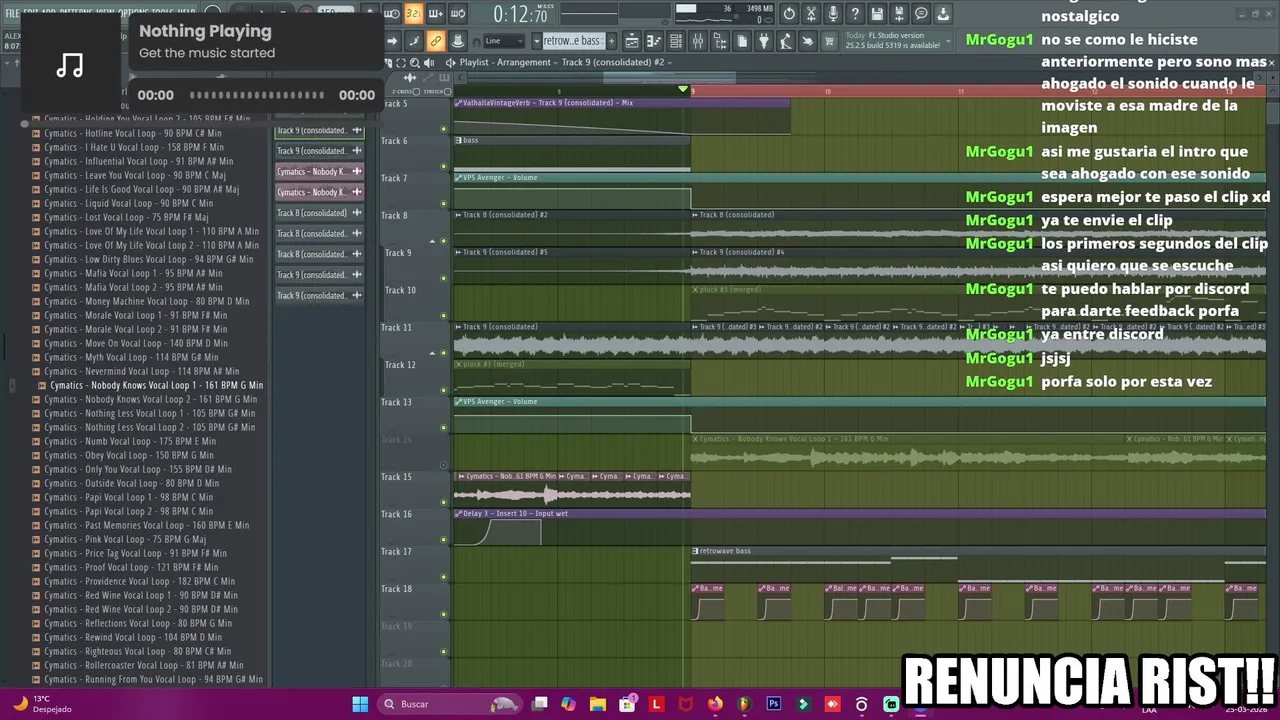
Task: Open the shopping cart store icon
Action: tap(829, 41)
